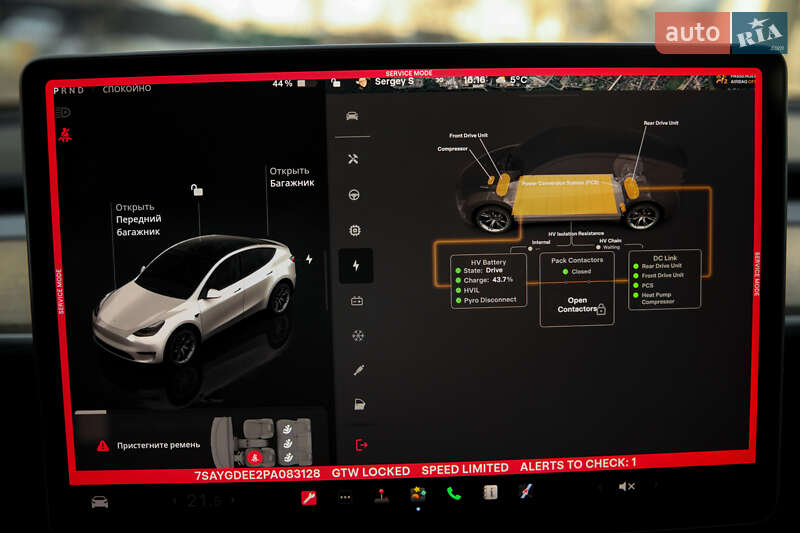The height and width of the screenshot is (533, 800).
Task: Open the green Phone app
Action: pyautogui.click(x=454, y=493)
